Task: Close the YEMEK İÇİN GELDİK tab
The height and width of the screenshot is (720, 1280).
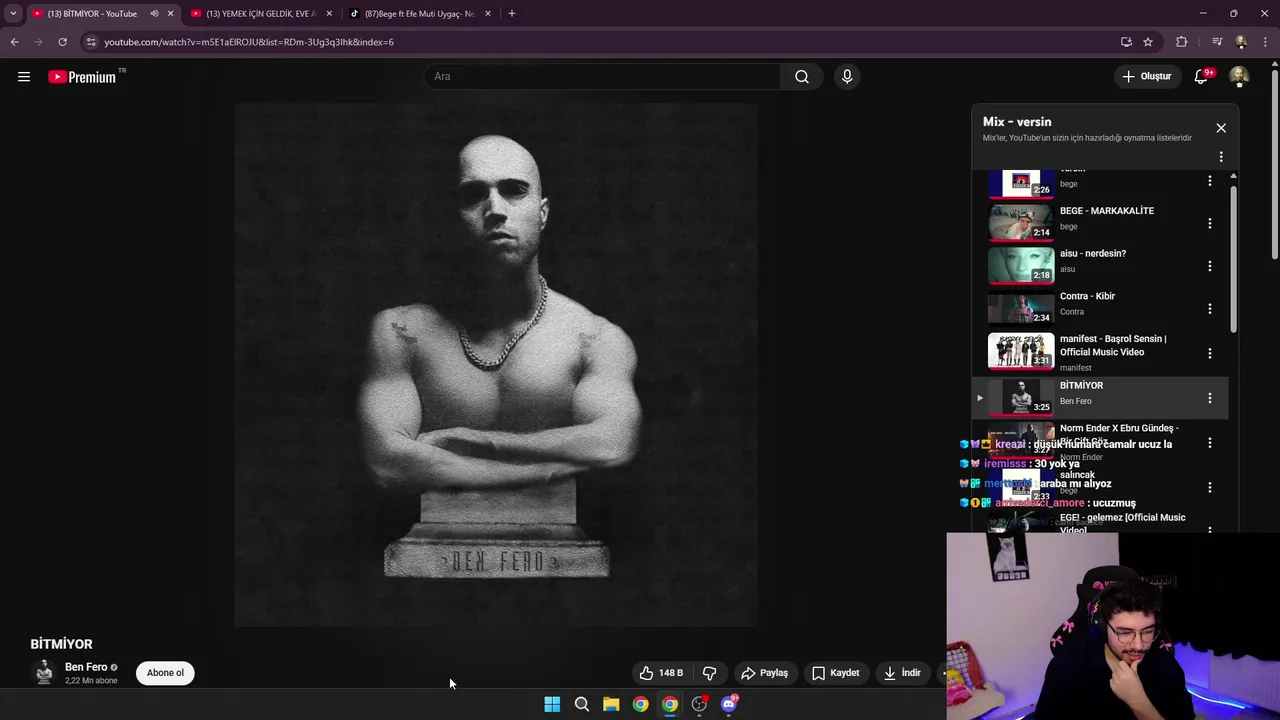Action: tap(329, 13)
